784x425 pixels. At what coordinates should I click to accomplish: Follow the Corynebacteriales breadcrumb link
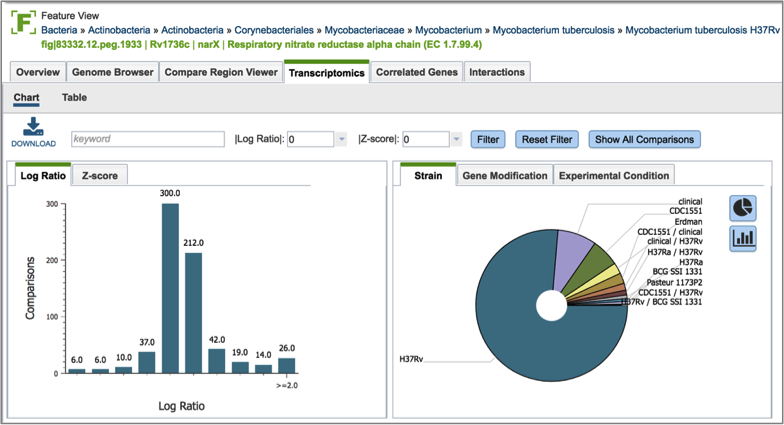[x=274, y=30]
